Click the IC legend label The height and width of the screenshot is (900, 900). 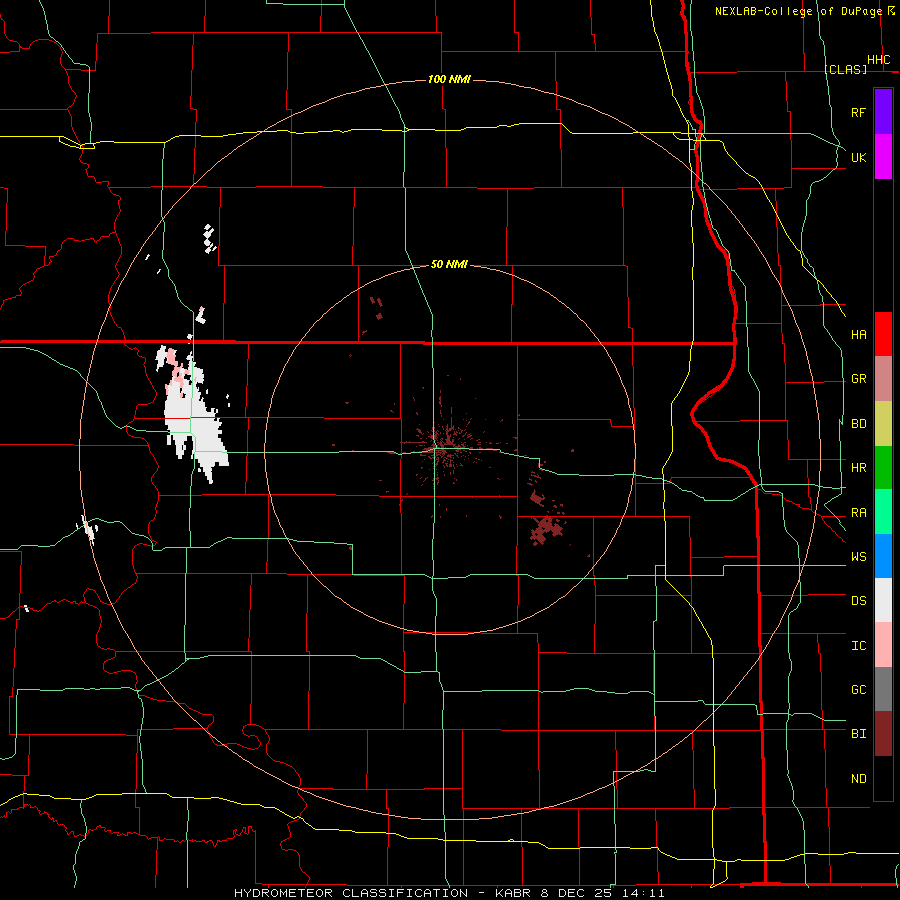[x=858, y=646]
